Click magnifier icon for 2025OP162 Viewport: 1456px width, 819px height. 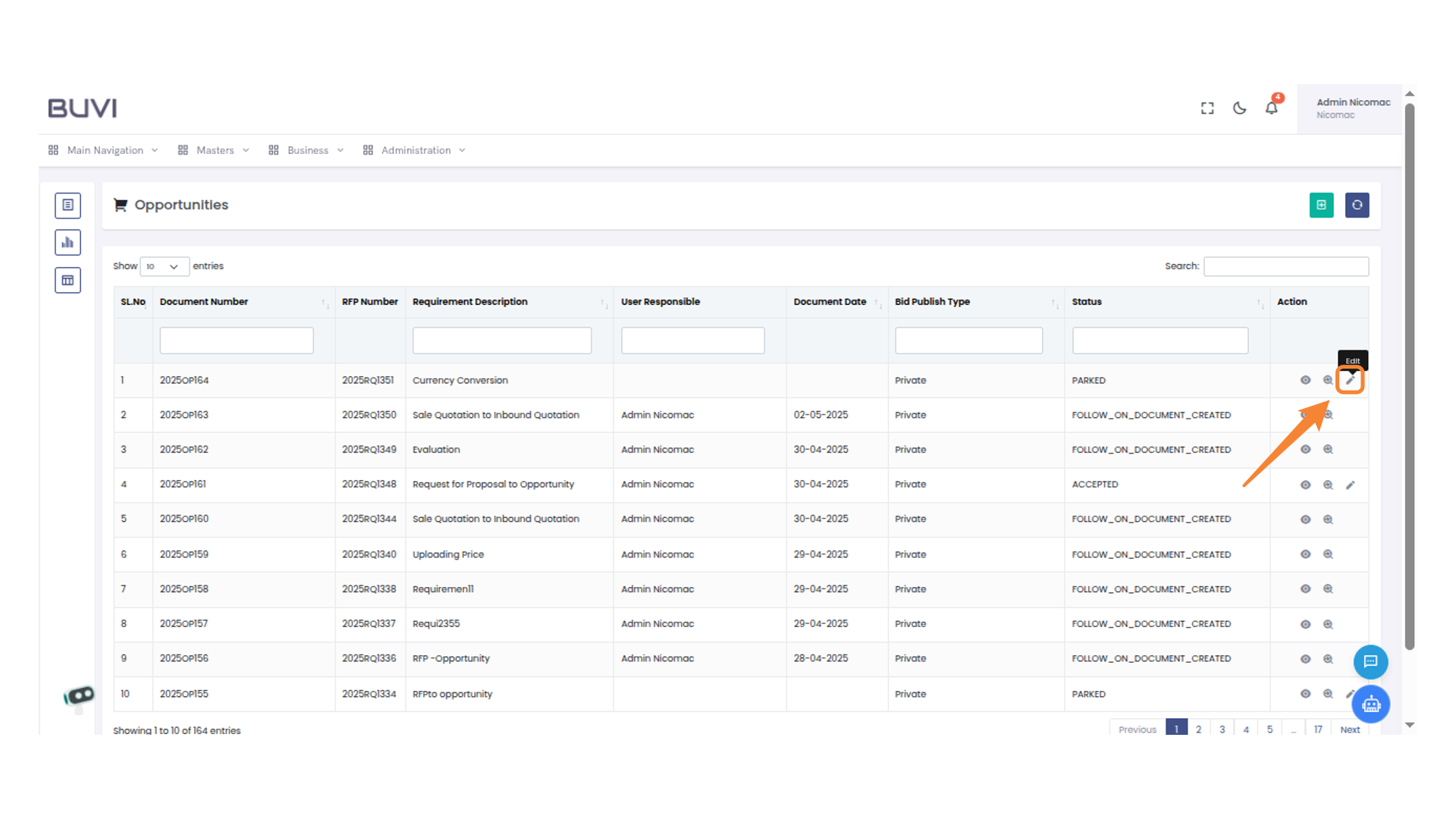coord(1328,450)
